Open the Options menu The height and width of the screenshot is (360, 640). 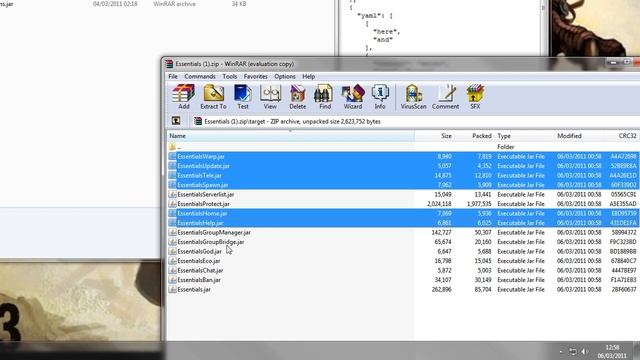(284, 76)
